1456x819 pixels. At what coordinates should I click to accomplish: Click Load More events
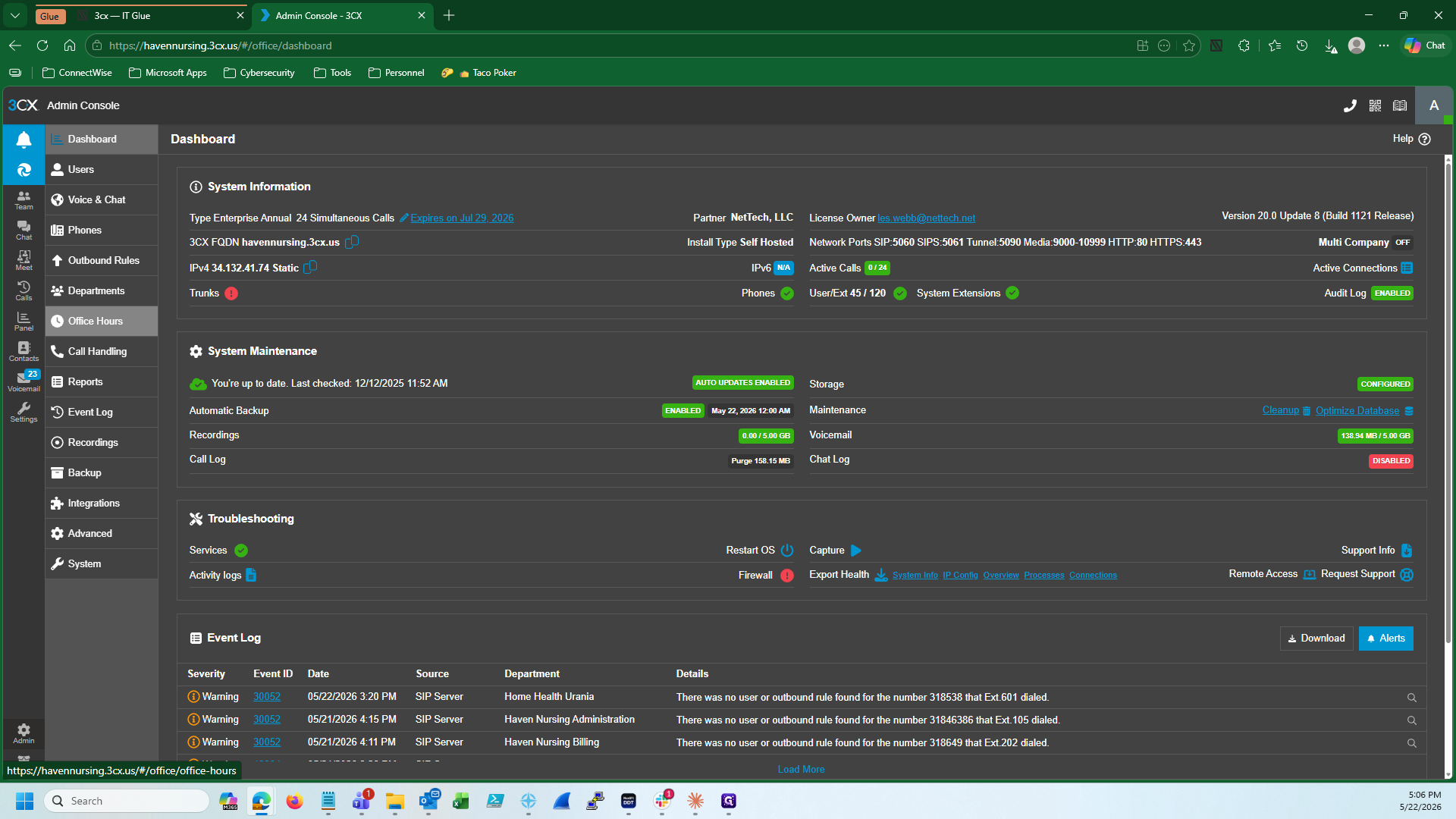[x=801, y=770]
